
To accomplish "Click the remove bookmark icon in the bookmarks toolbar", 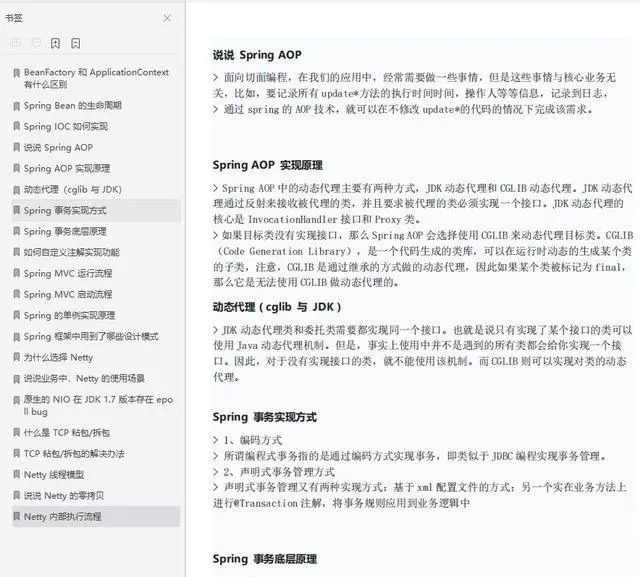I will [x=76, y=43].
